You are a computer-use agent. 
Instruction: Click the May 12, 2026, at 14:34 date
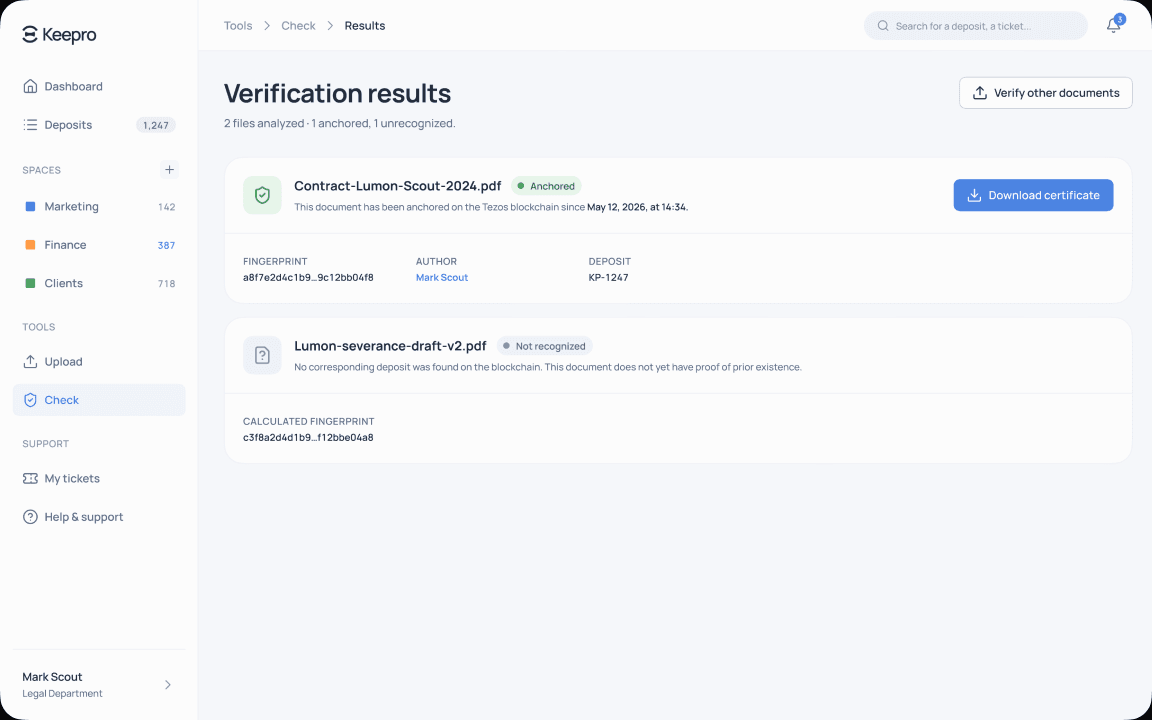(637, 207)
